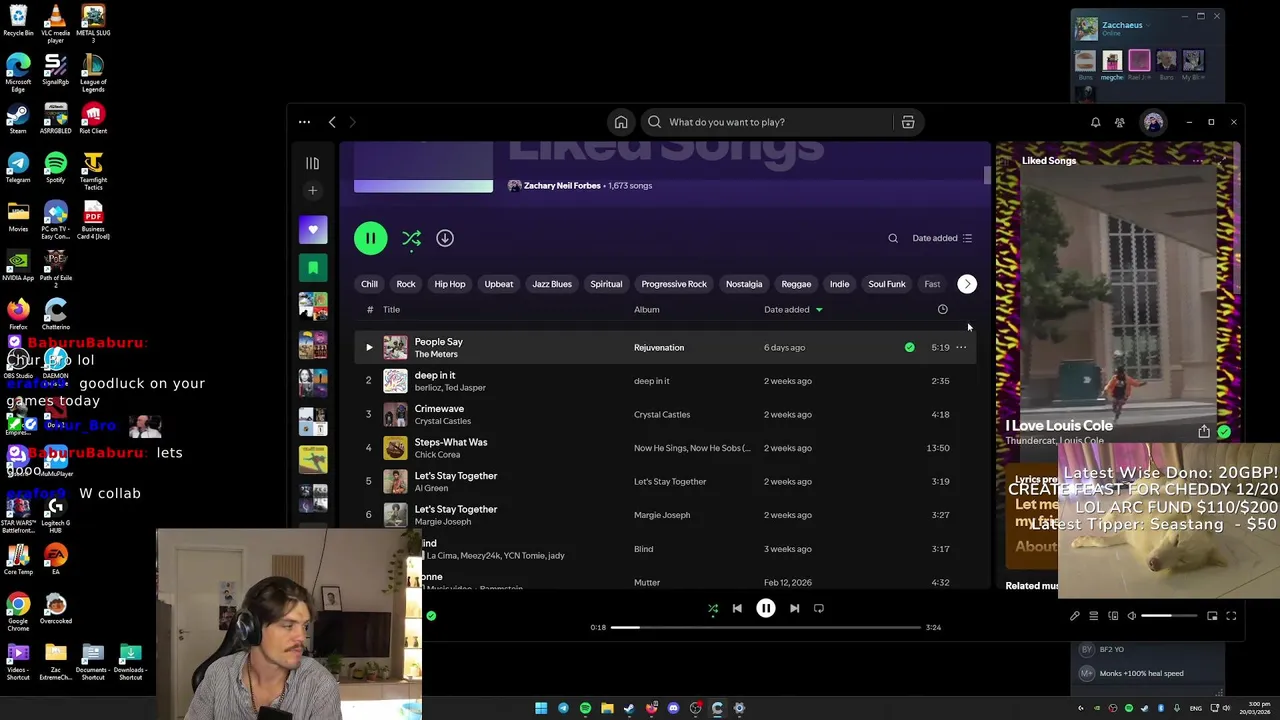Open Connect to a device icon
Image resolution: width=1280 pixels, height=720 pixels.
point(1113,616)
